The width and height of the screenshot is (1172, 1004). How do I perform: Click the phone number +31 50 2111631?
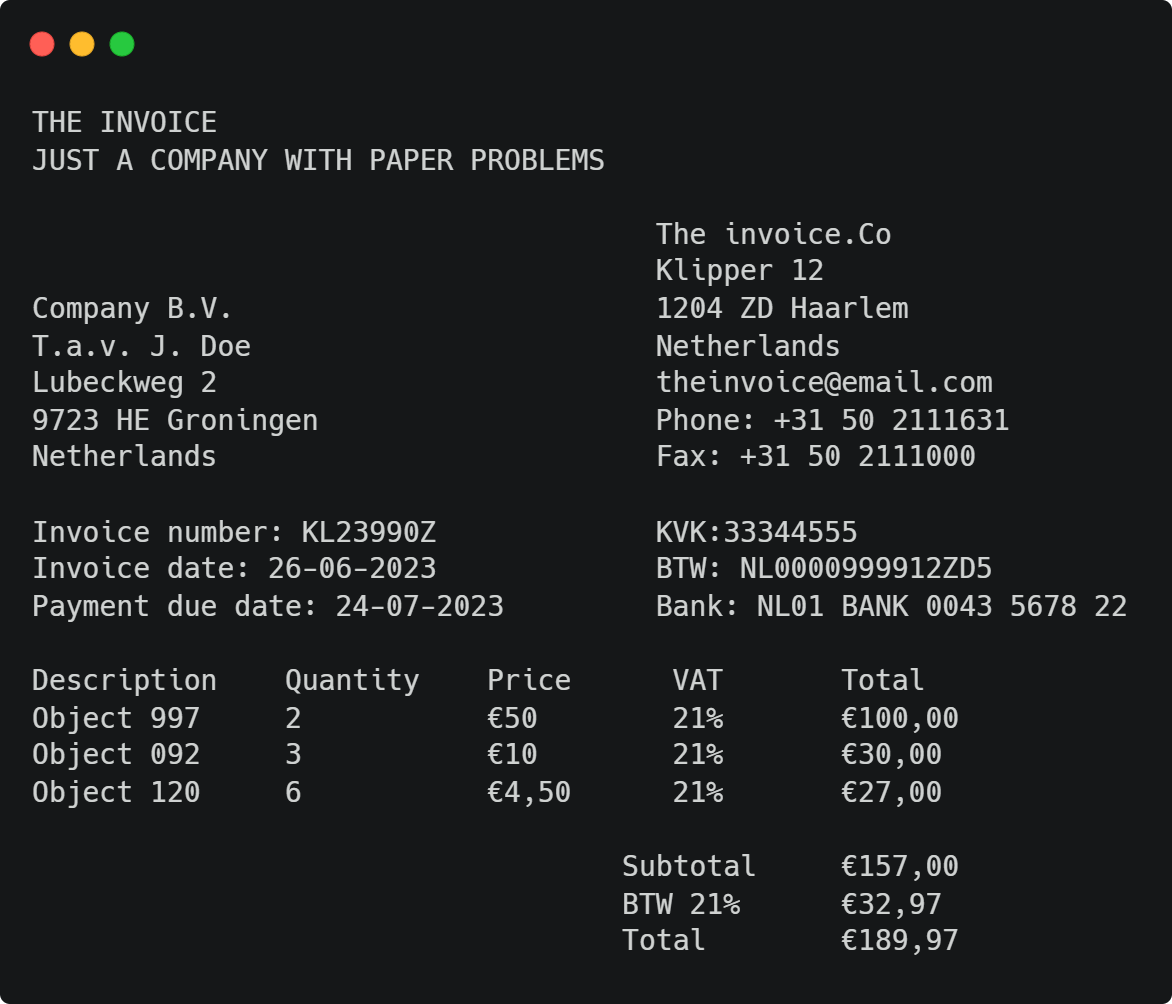(891, 420)
